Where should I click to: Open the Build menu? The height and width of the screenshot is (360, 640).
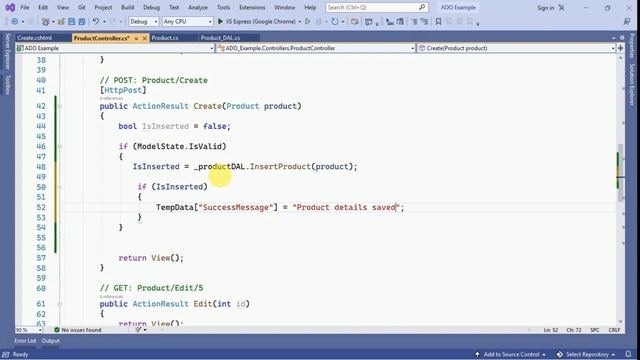tap(127, 7)
